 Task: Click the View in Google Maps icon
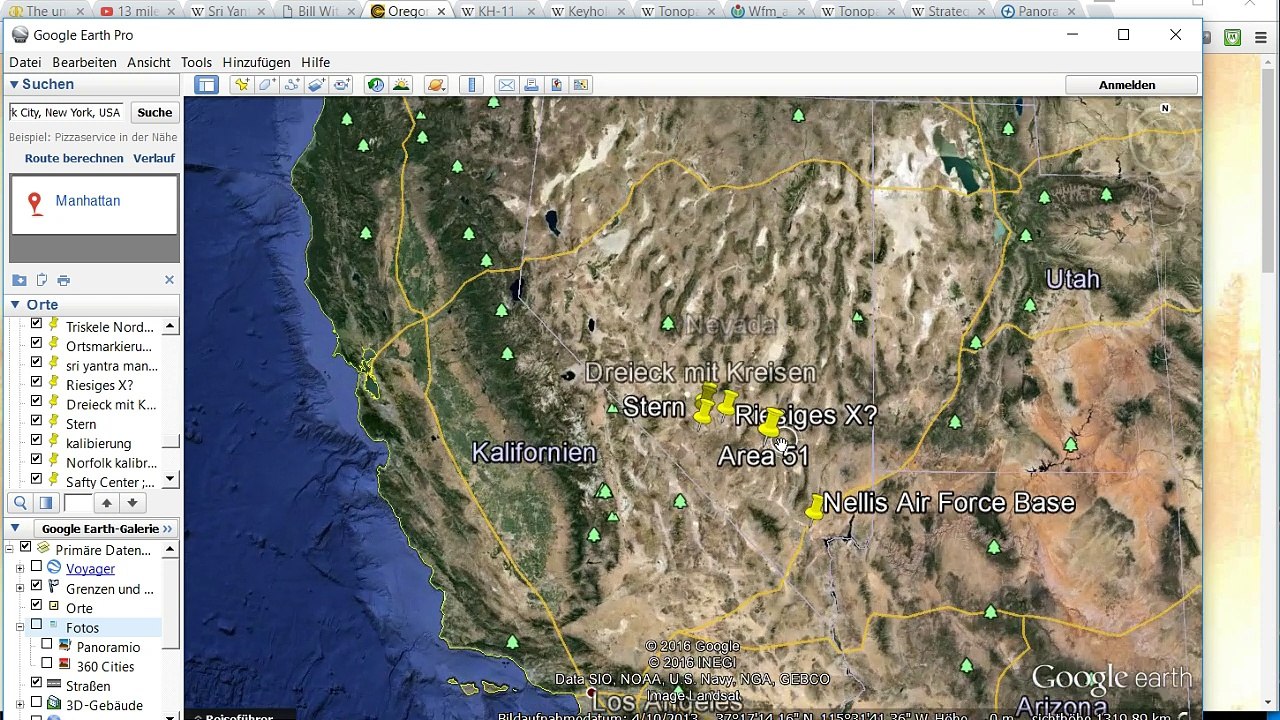tap(582, 85)
